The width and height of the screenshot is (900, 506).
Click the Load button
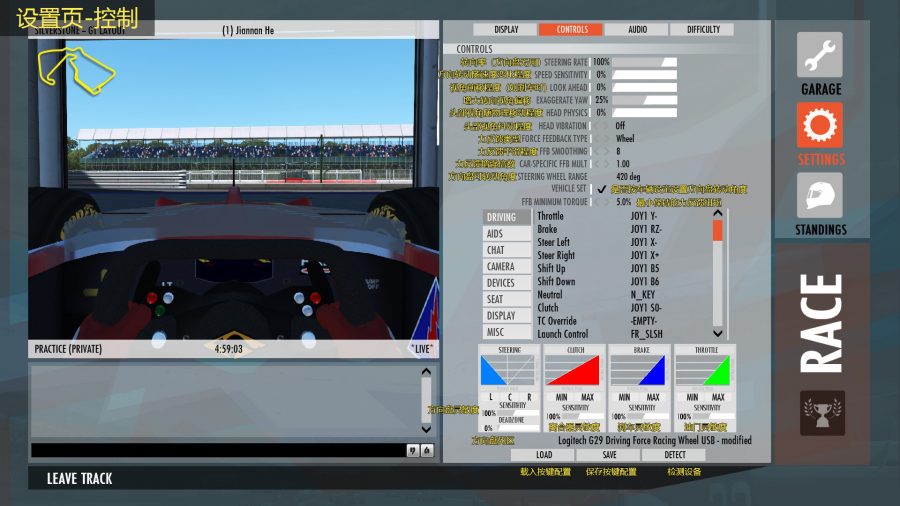click(x=544, y=455)
